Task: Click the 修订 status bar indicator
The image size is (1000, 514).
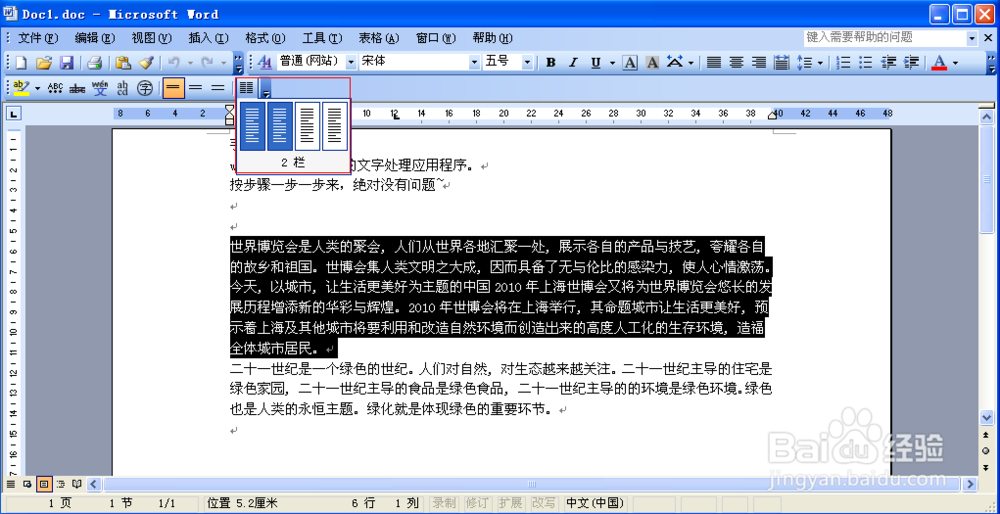Action: click(478, 503)
